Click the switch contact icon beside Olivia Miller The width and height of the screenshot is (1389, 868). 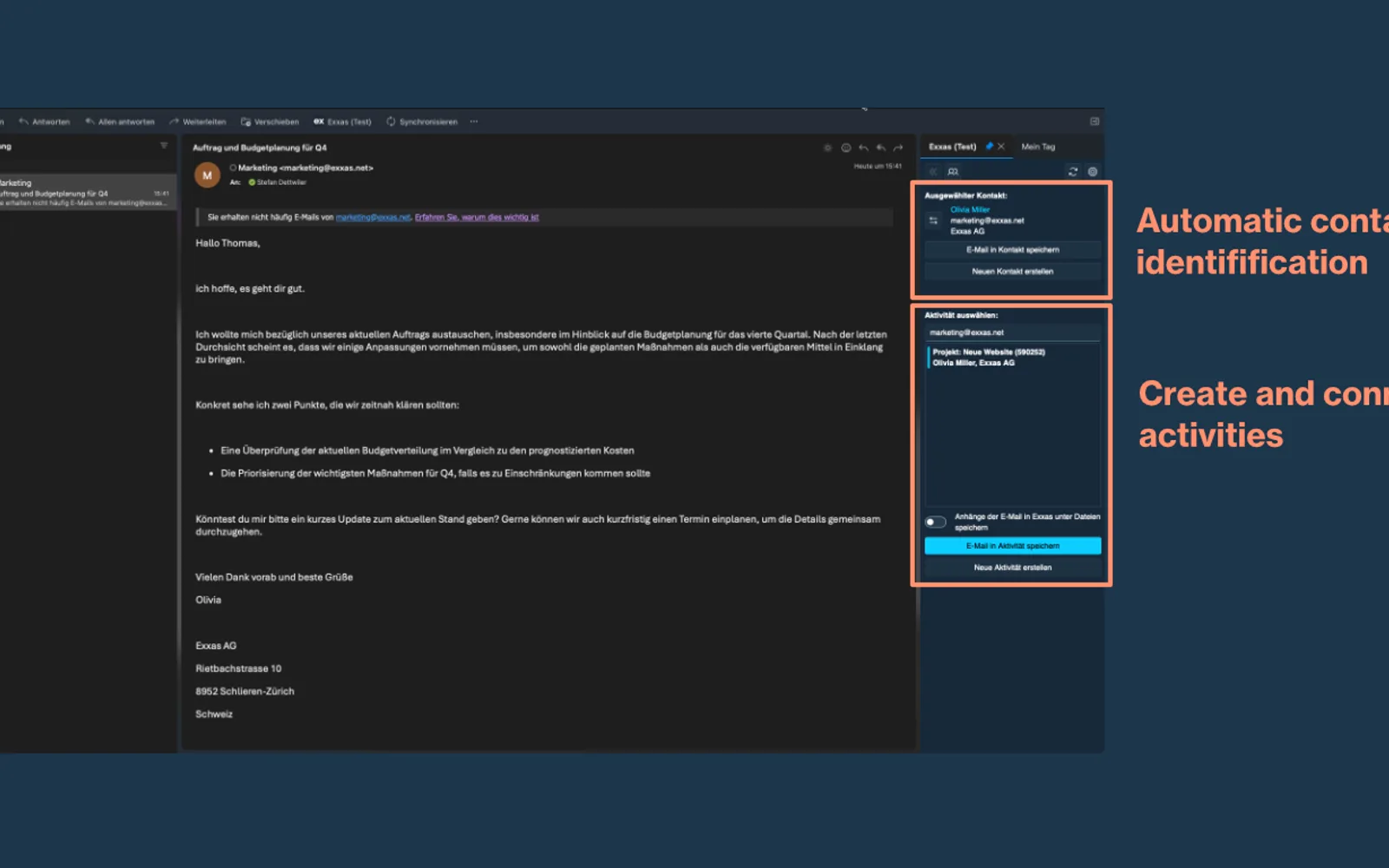click(933, 220)
